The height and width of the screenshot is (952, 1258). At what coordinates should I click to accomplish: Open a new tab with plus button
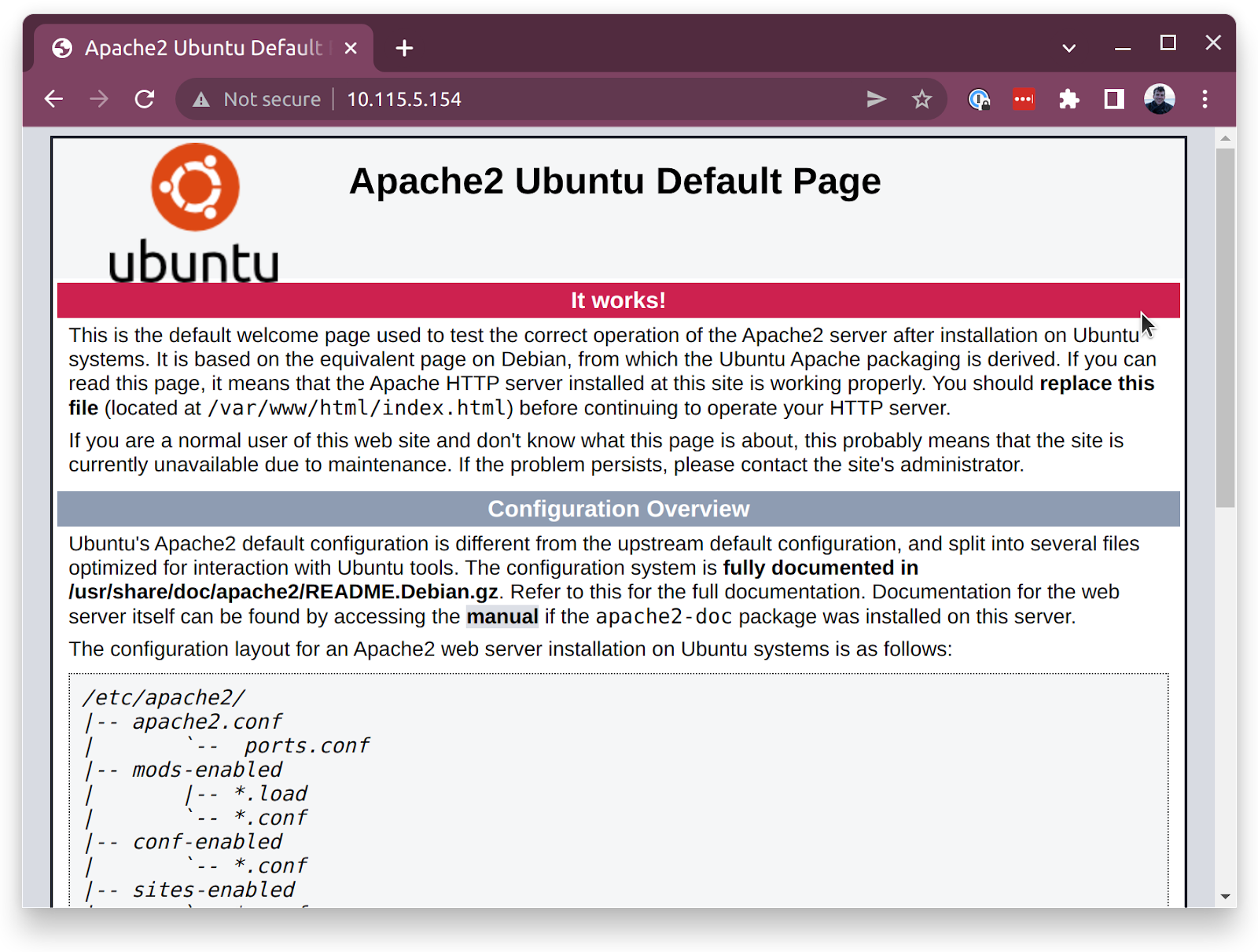pyautogui.click(x=404, y=48)
